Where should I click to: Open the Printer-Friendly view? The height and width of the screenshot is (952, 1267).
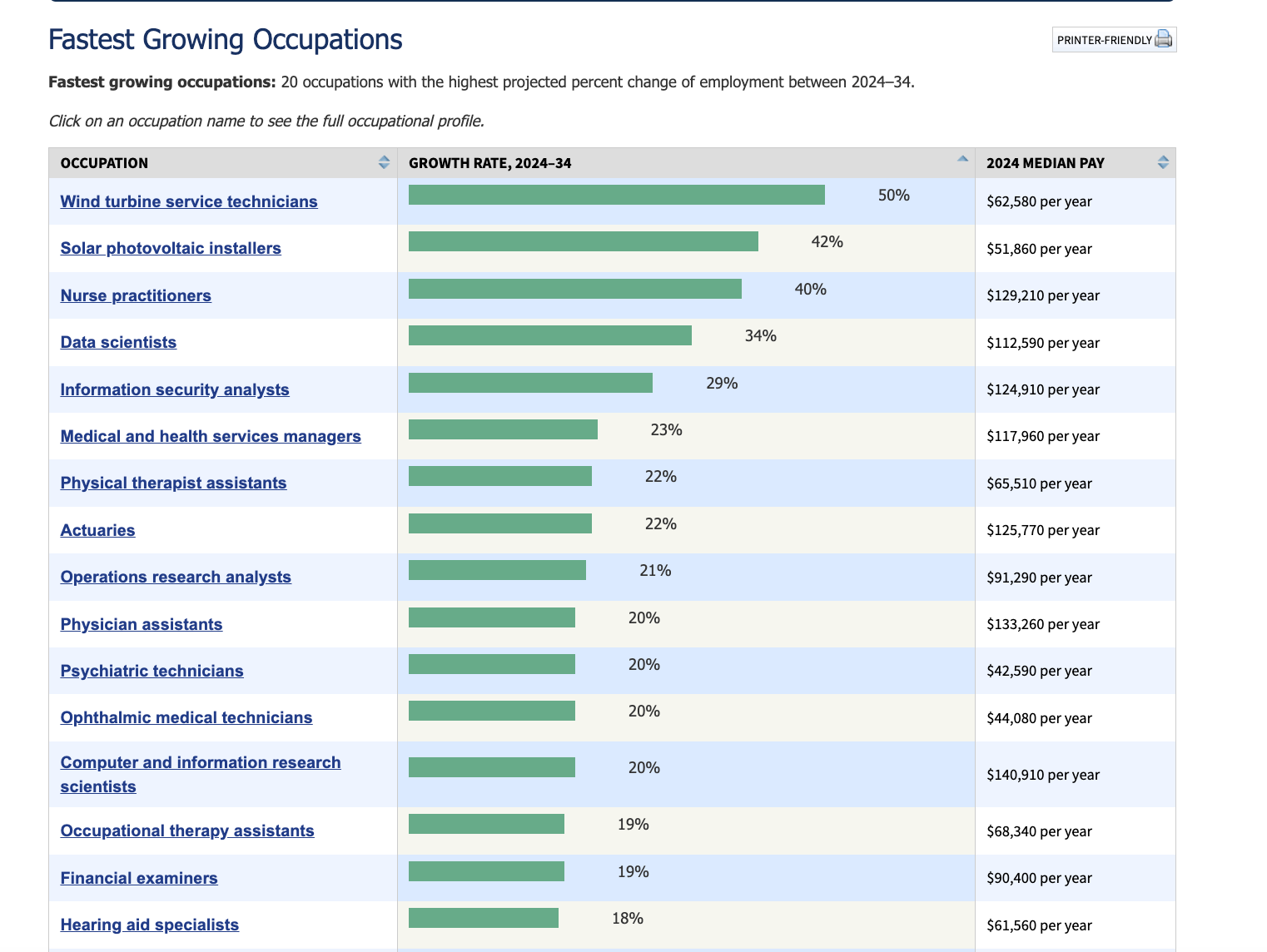click(x=1114, y=39)
